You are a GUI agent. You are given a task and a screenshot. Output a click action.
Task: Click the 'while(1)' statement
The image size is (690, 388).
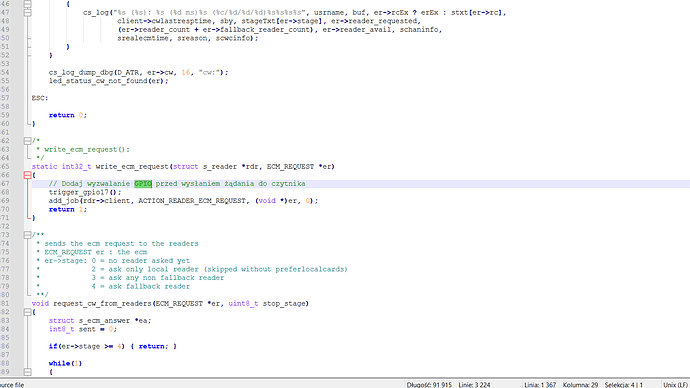[x=66, y=363]
